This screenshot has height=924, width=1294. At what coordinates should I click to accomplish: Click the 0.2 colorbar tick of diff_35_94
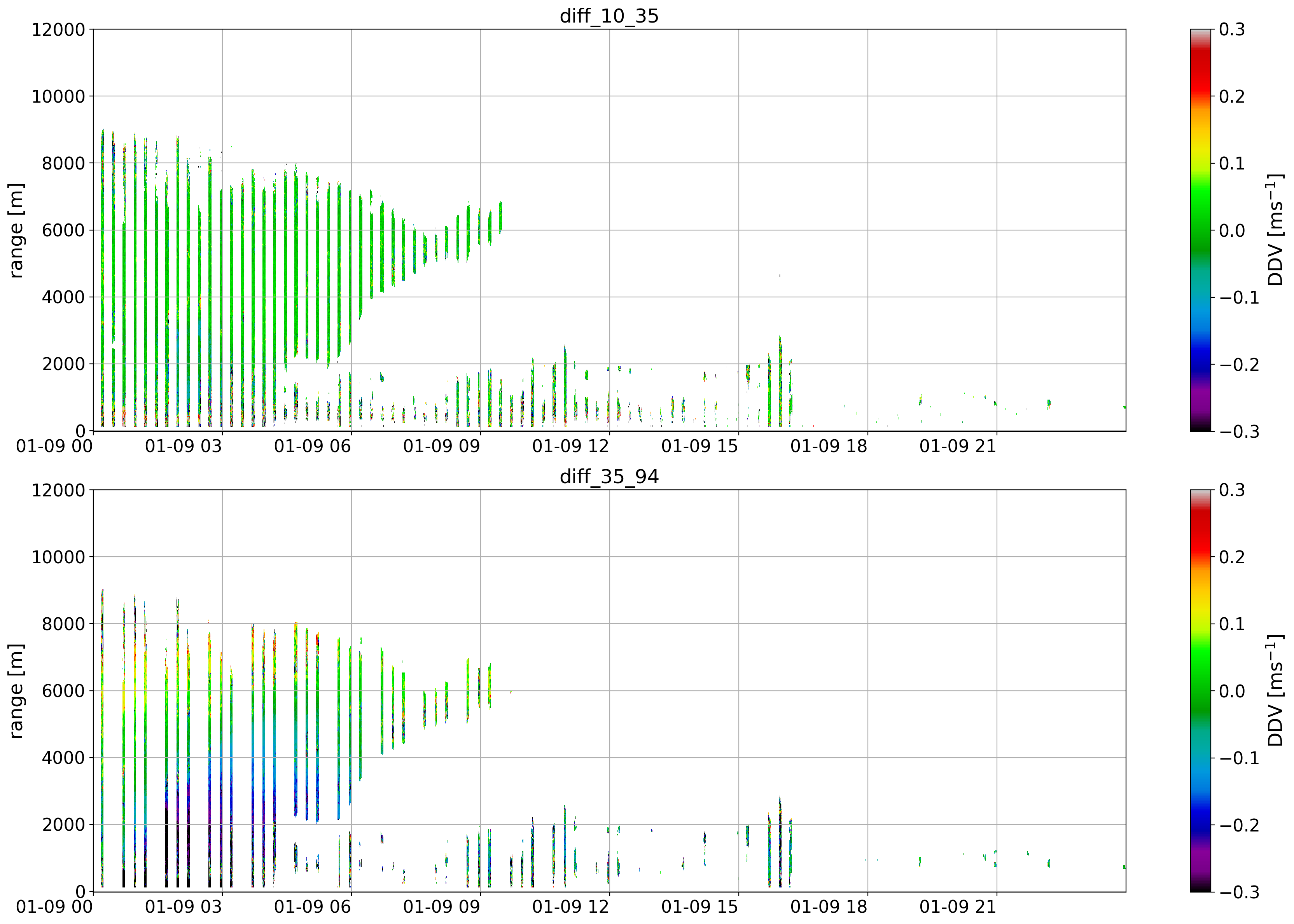coord(1232,557)
